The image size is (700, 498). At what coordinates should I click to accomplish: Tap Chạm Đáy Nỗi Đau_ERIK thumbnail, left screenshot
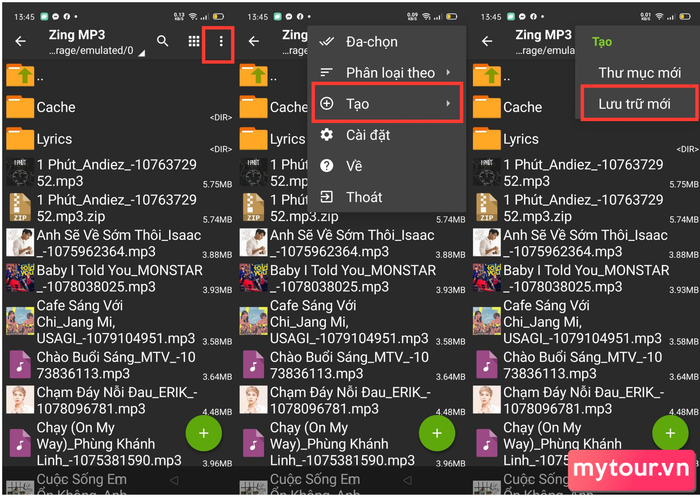(20, 400)
